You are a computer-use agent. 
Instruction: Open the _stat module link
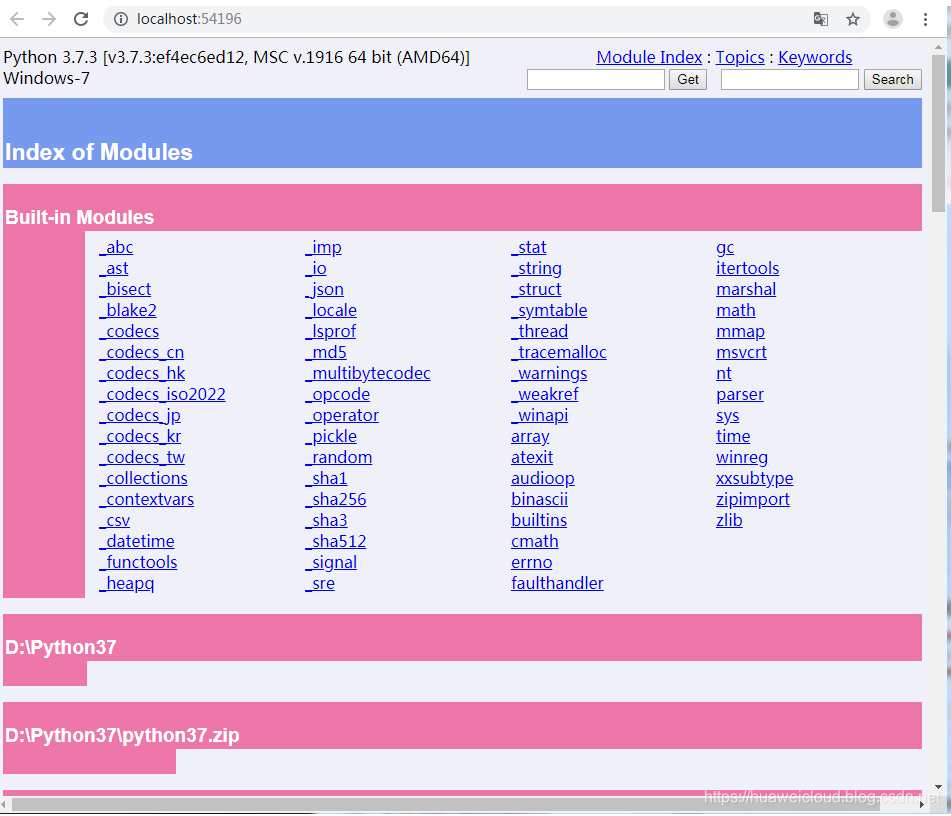(x=529, y=248)
